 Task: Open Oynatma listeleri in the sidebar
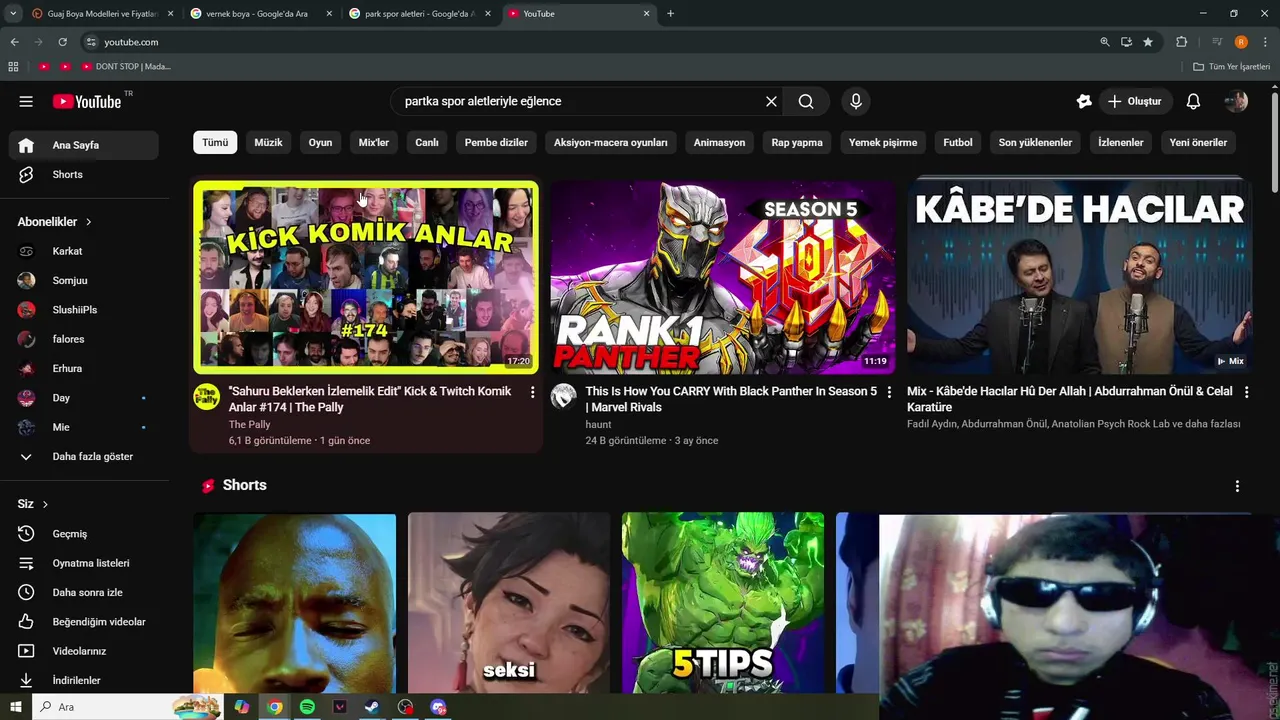[x=84, y=563]
